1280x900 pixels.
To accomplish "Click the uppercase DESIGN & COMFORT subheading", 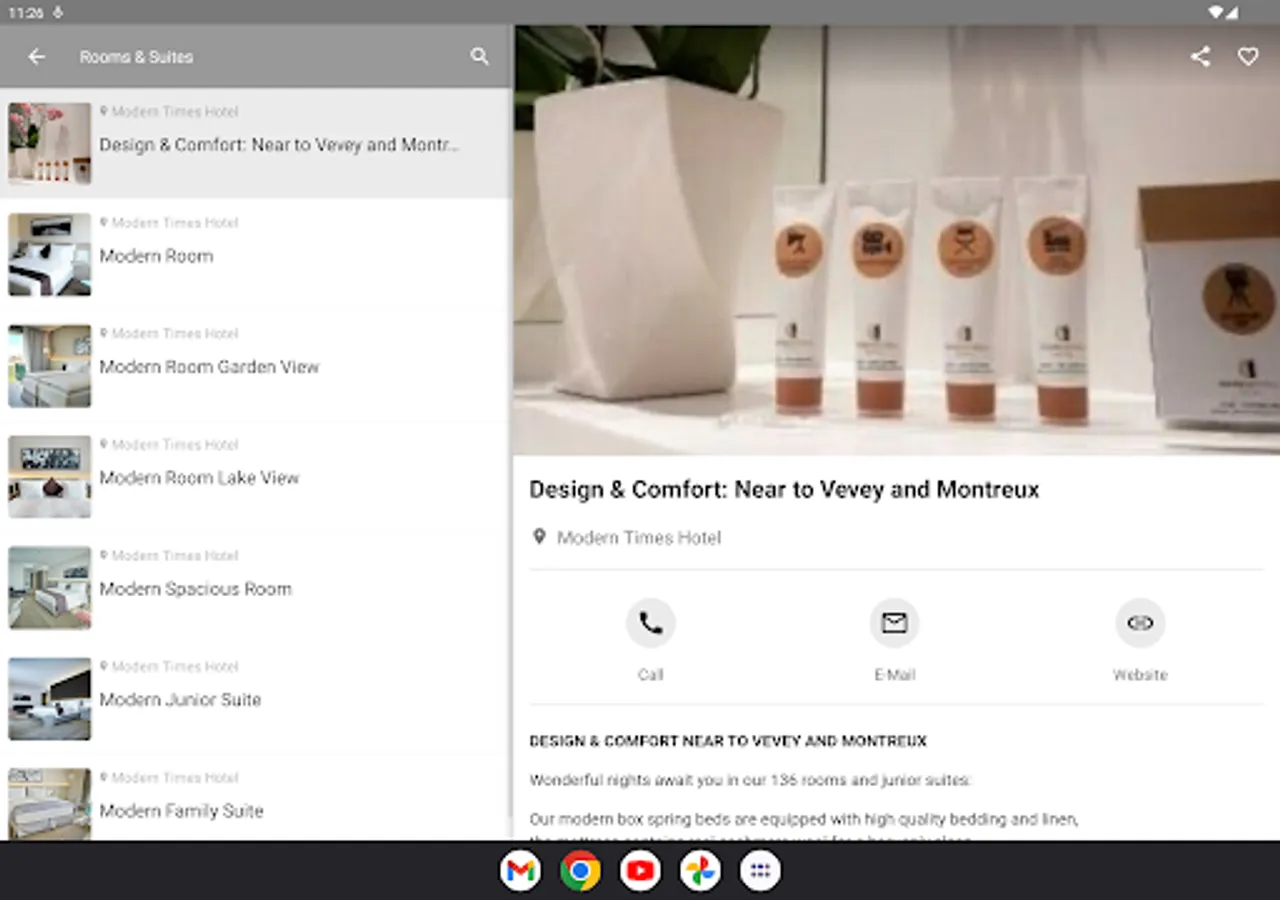I will [728, 741].
